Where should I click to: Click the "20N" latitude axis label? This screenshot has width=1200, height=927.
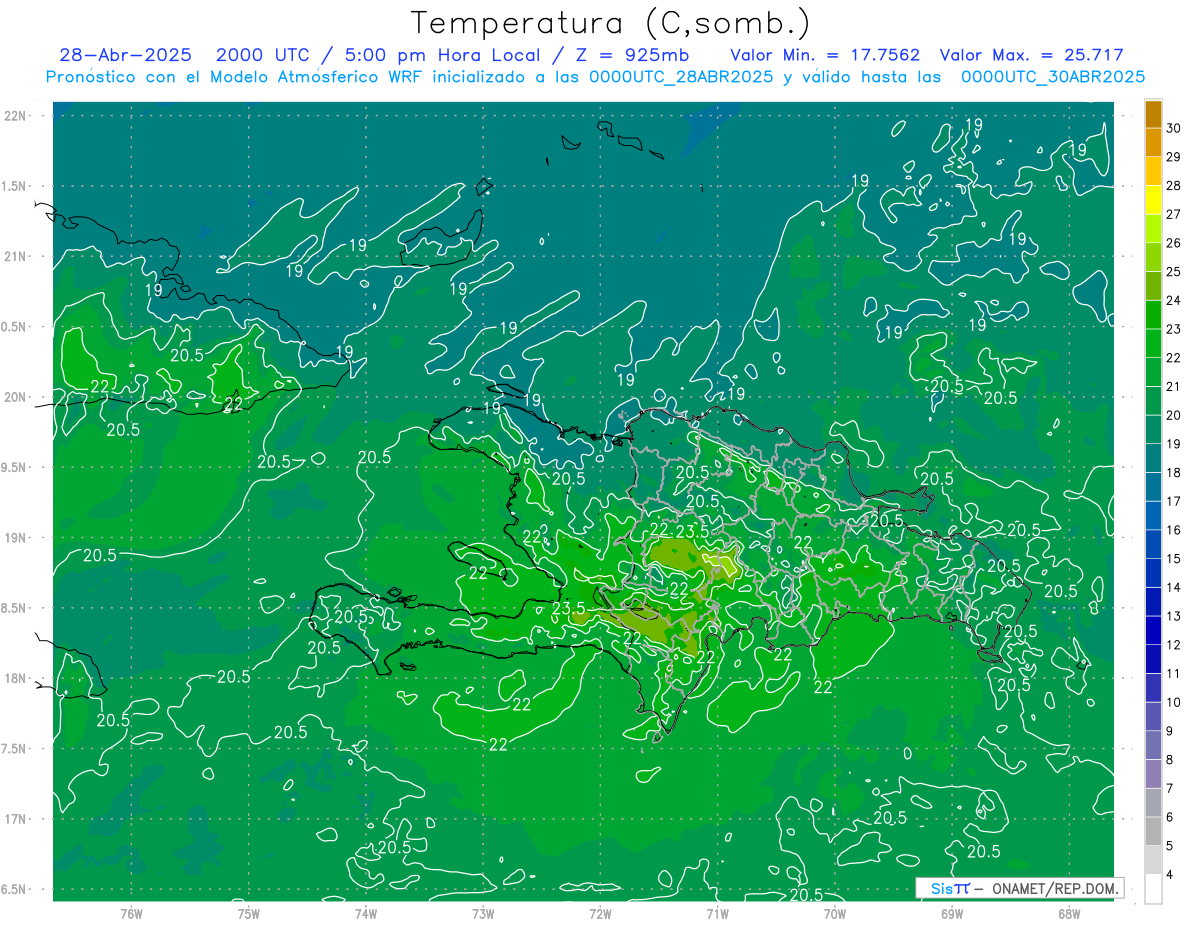point(17,397)
